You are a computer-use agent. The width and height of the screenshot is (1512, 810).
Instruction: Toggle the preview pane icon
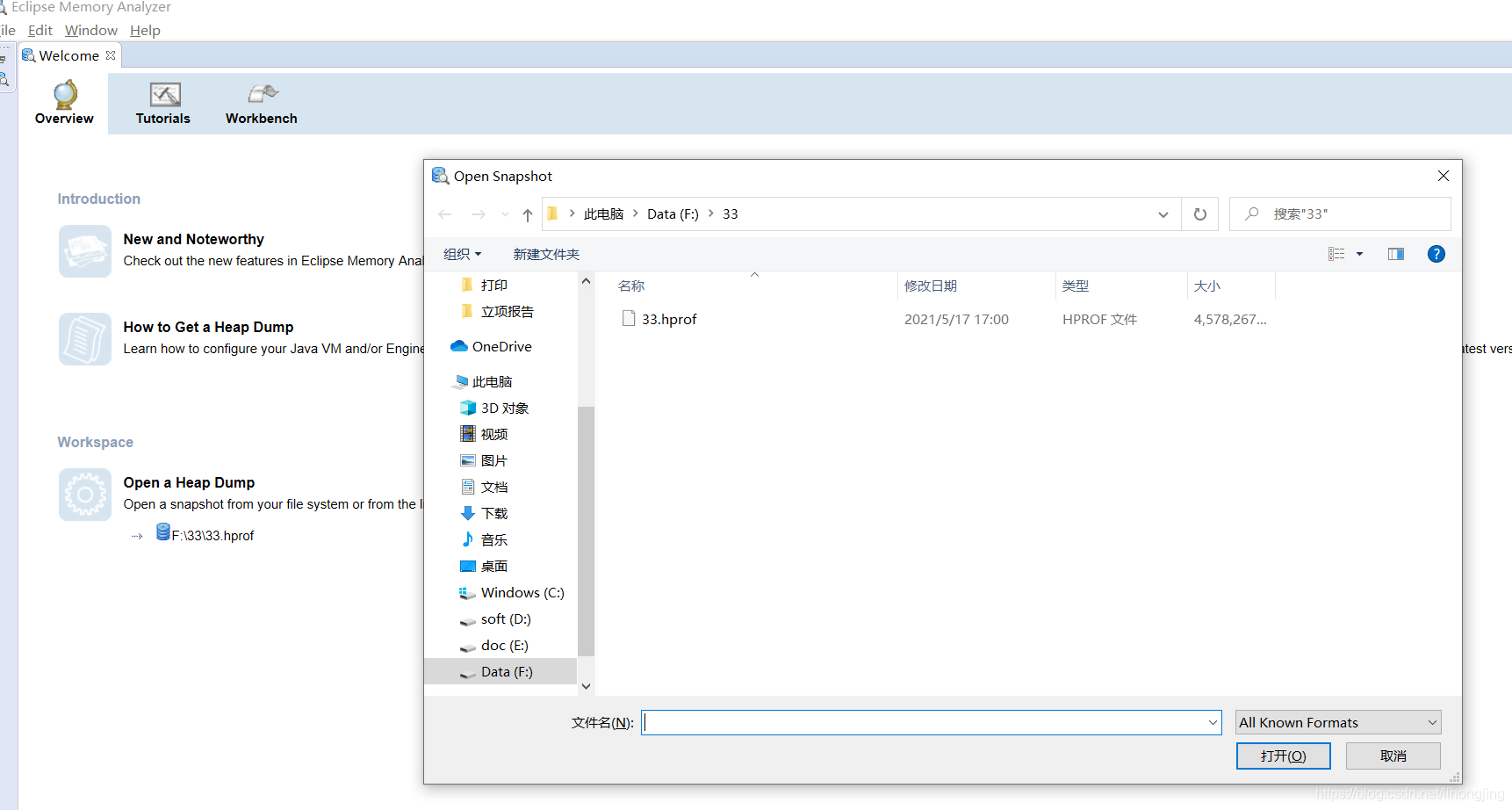click(1396, 254)
